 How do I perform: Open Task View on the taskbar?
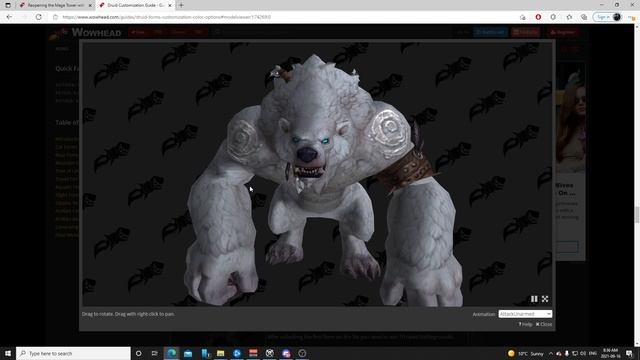pyautogui.click(x=155, y=353)
